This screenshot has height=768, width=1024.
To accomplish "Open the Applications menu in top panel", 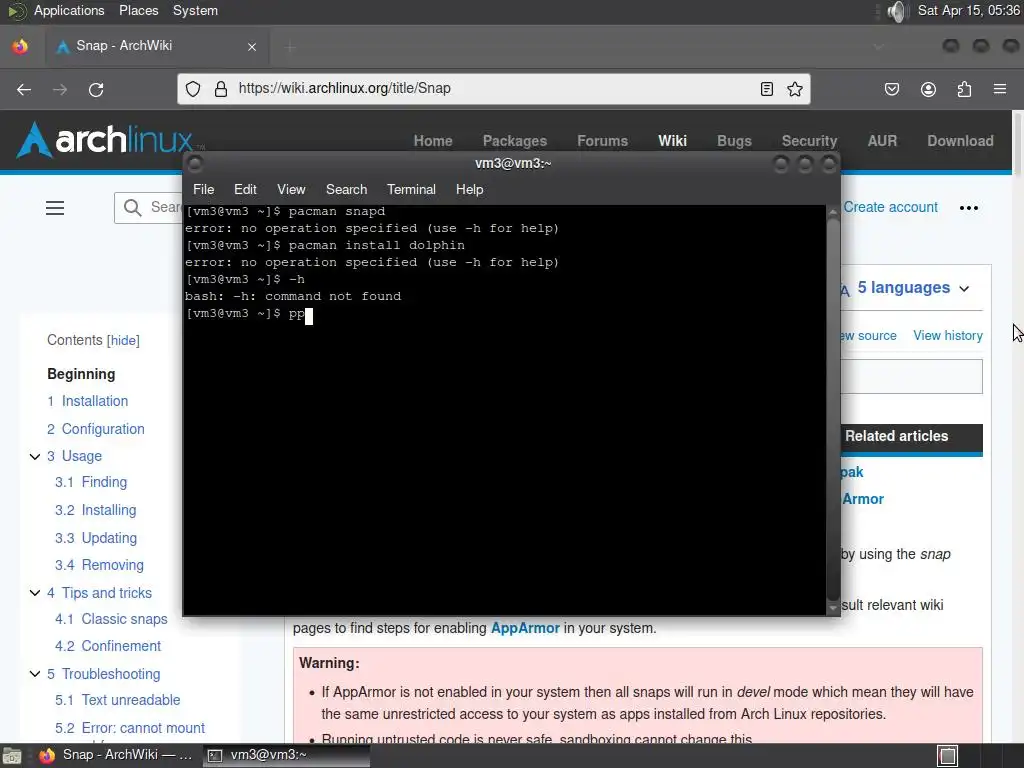I will click(69, 10).
